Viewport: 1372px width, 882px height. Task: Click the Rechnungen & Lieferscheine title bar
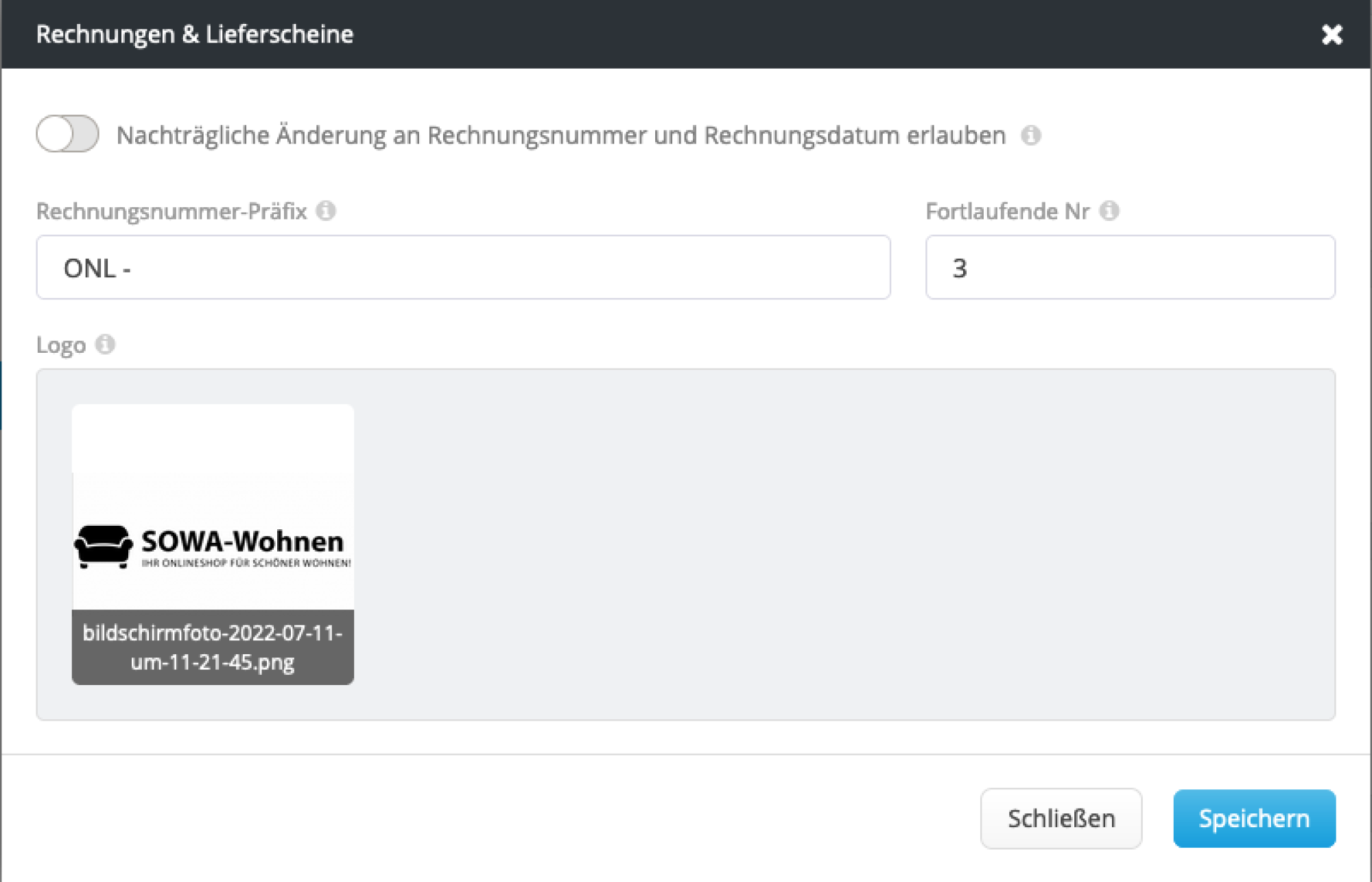195,34
